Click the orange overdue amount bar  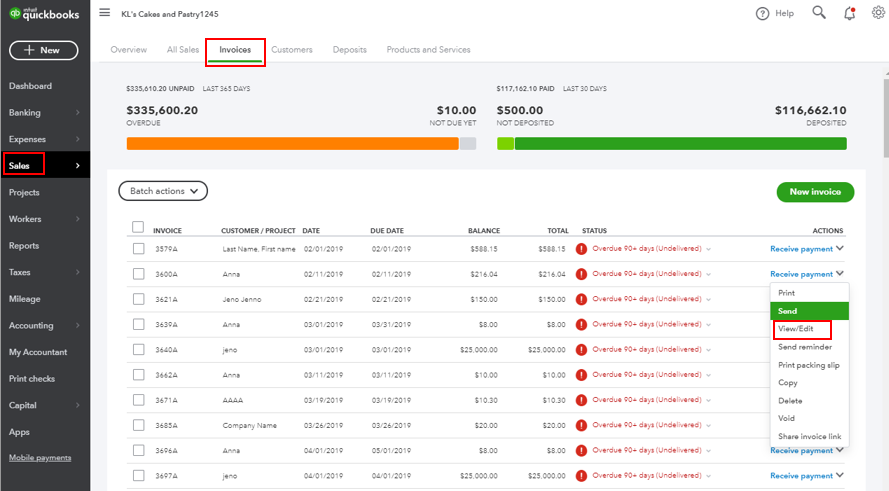(x=292, y=144)
